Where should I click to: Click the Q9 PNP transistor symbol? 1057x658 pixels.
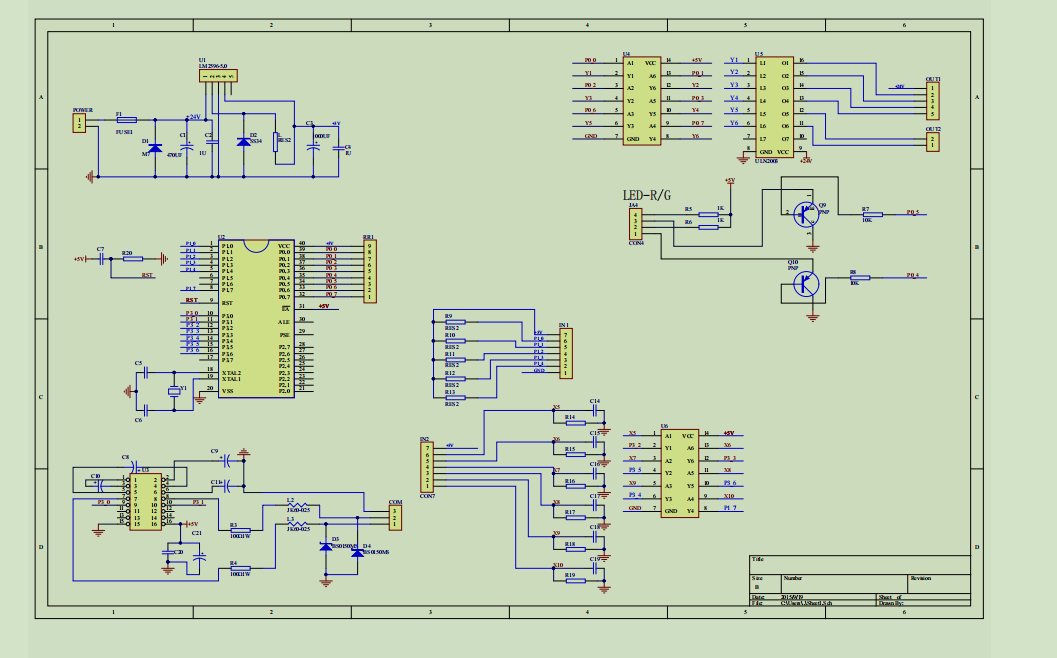[806, 214]
